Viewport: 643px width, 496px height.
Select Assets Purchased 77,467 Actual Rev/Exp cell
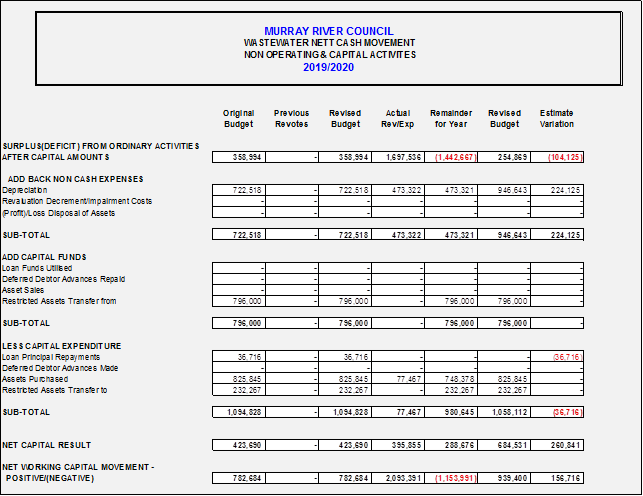pyautogui.click(x=398, y=379)
